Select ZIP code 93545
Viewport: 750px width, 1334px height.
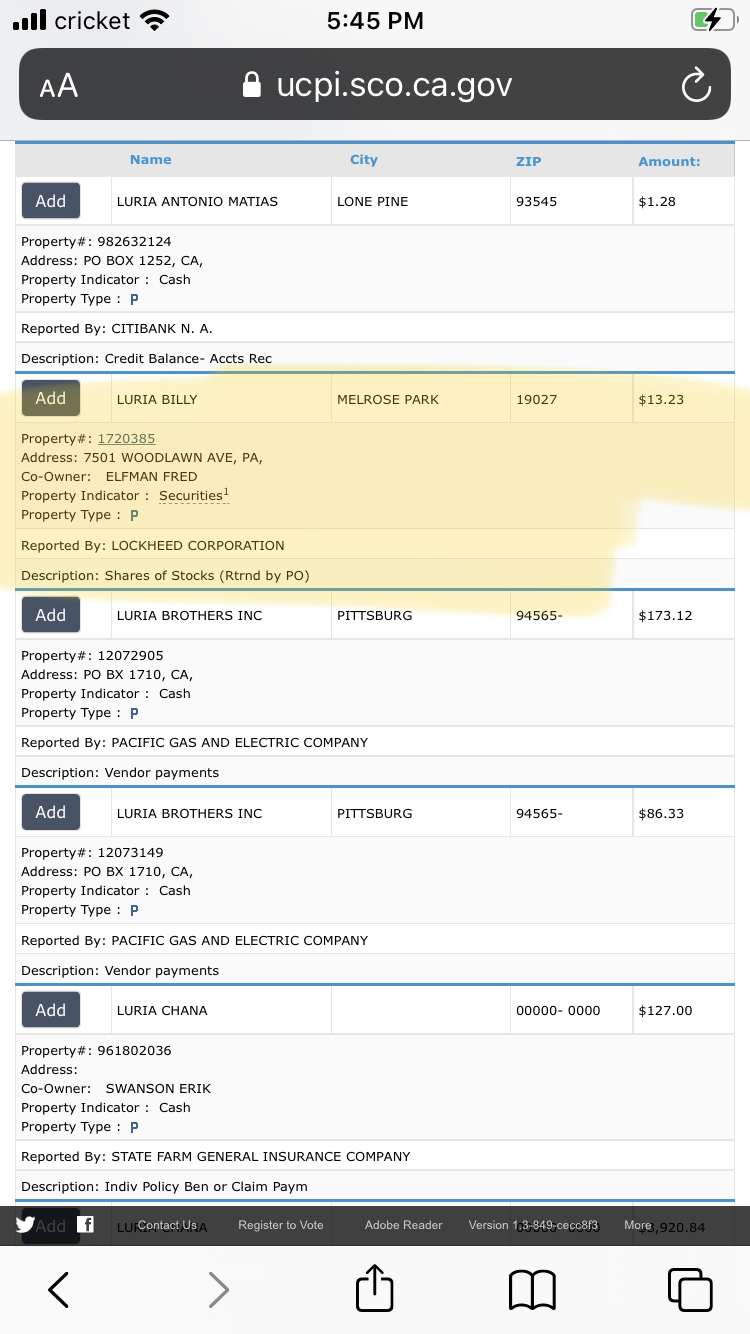536,202
